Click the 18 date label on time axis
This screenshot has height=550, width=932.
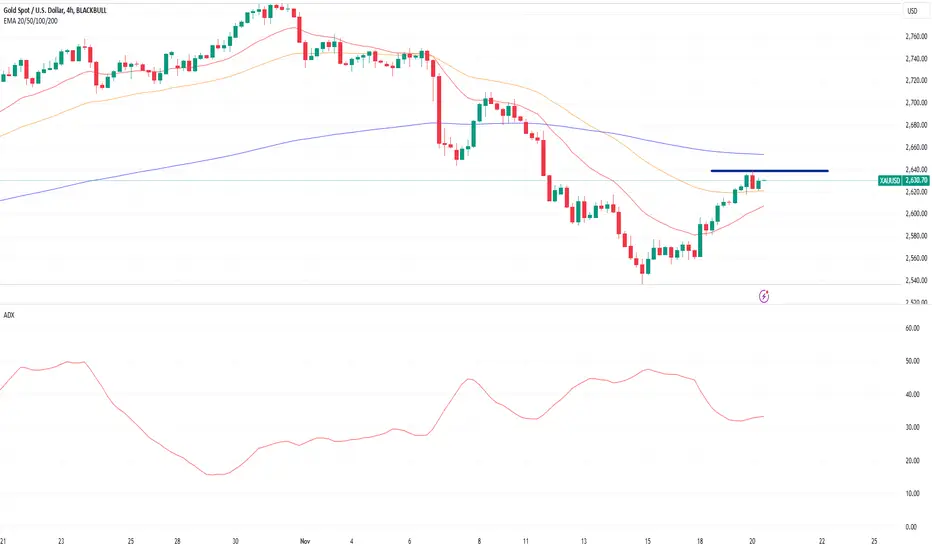click(x=700, y=541)
